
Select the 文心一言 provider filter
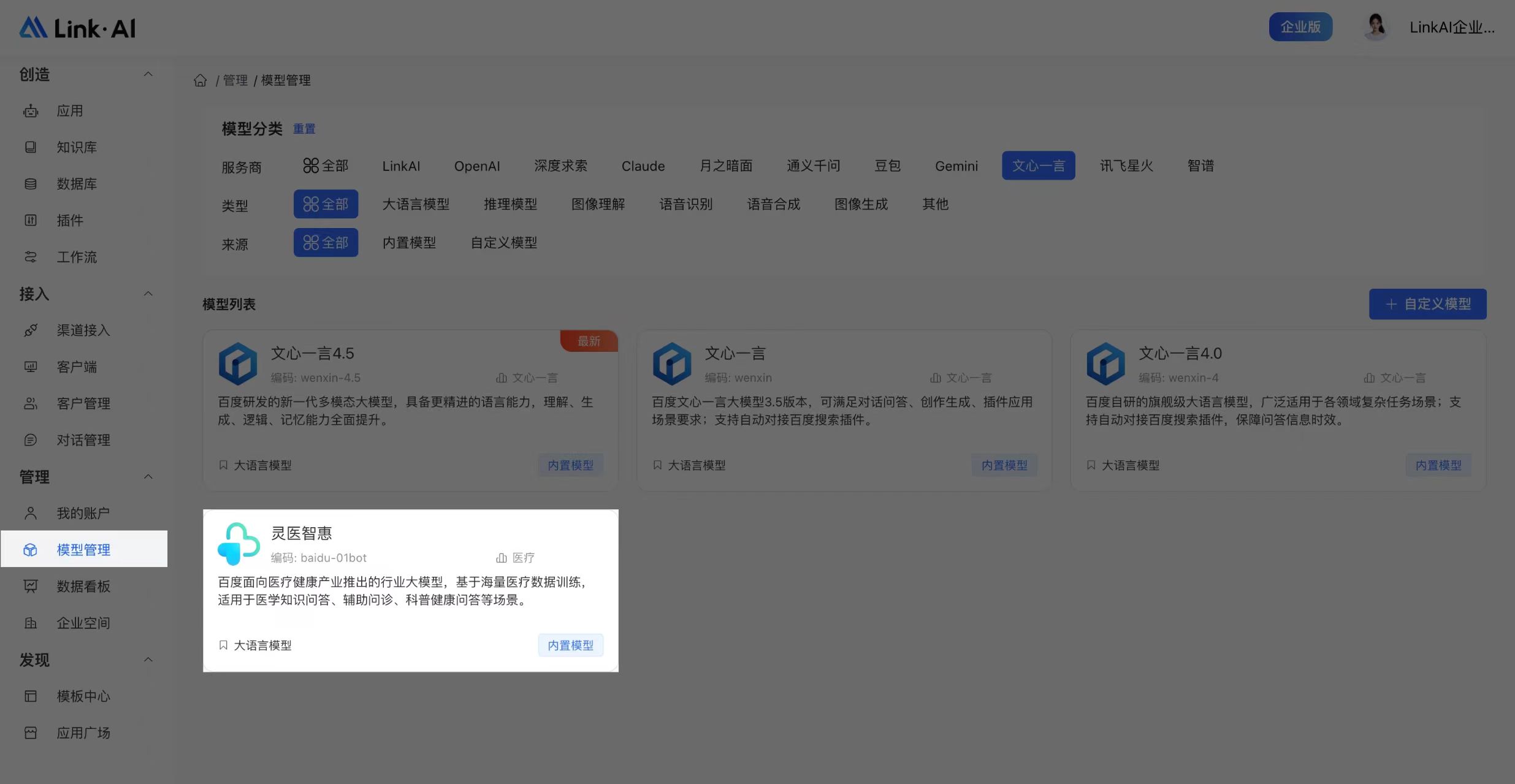tap(1039, 166)
